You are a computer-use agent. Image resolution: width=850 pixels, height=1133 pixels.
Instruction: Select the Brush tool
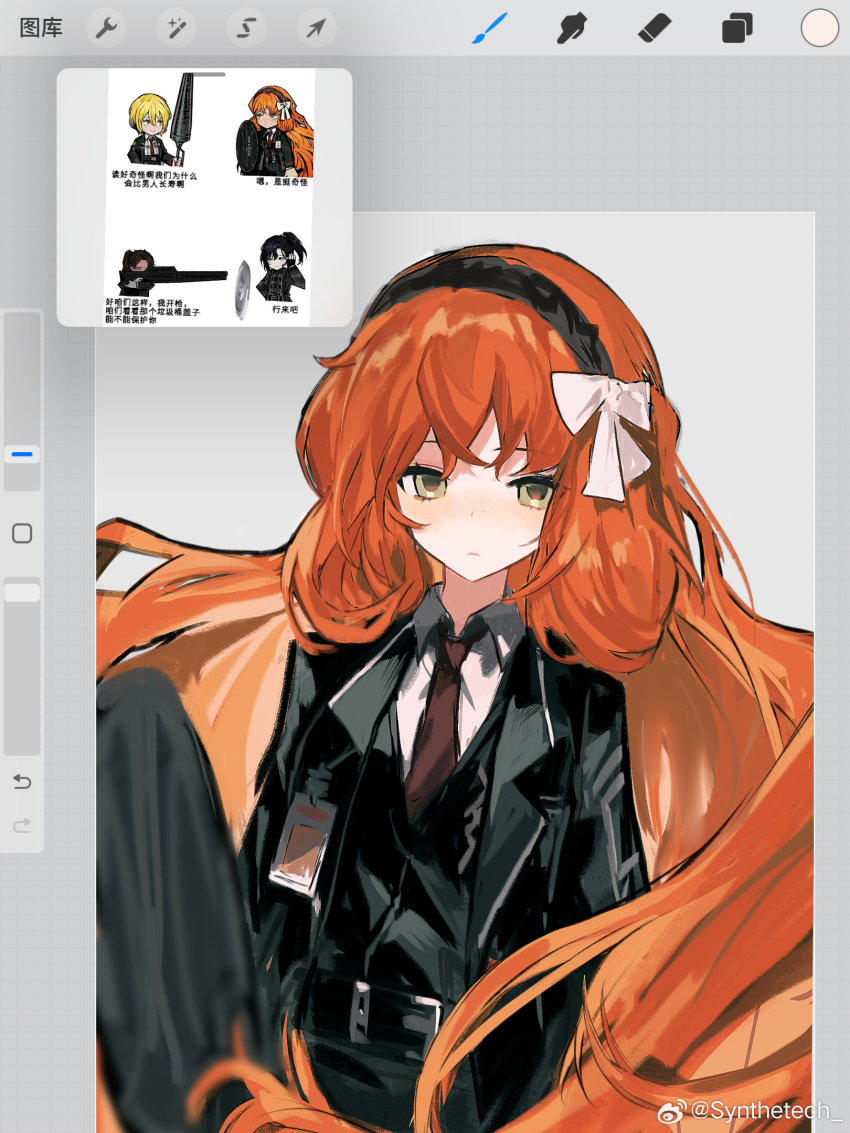(x=488, y=28)
